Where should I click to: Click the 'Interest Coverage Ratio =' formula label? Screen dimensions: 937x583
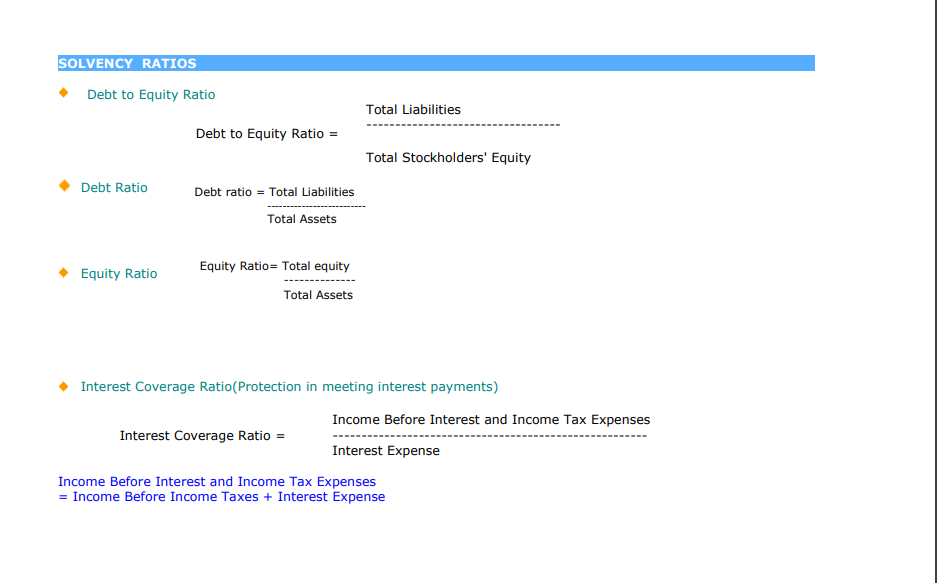pyautogui.click(x=202, y=436)
